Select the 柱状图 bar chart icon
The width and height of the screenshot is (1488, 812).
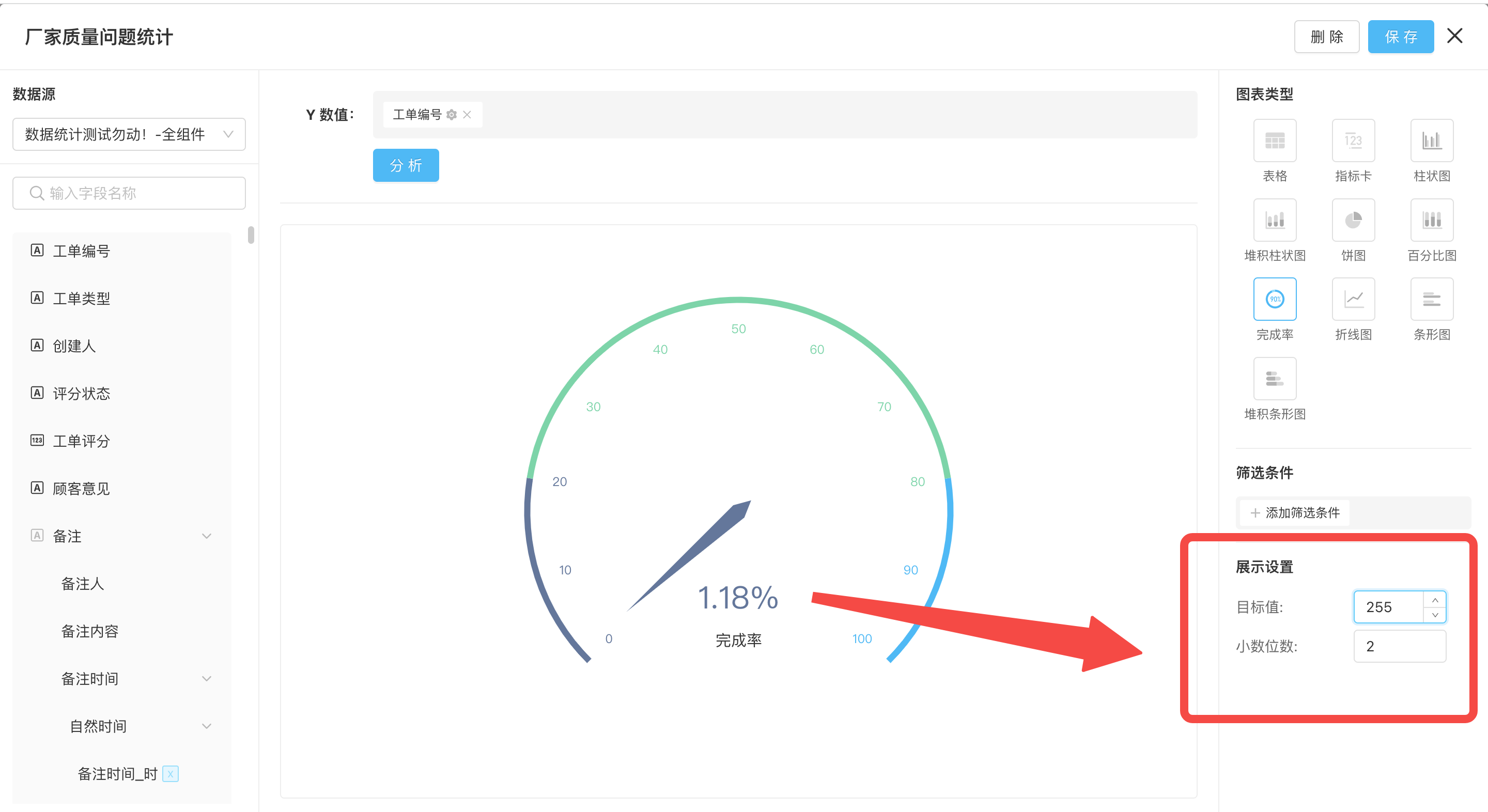pyautogui.click(x=1431, y=140)
